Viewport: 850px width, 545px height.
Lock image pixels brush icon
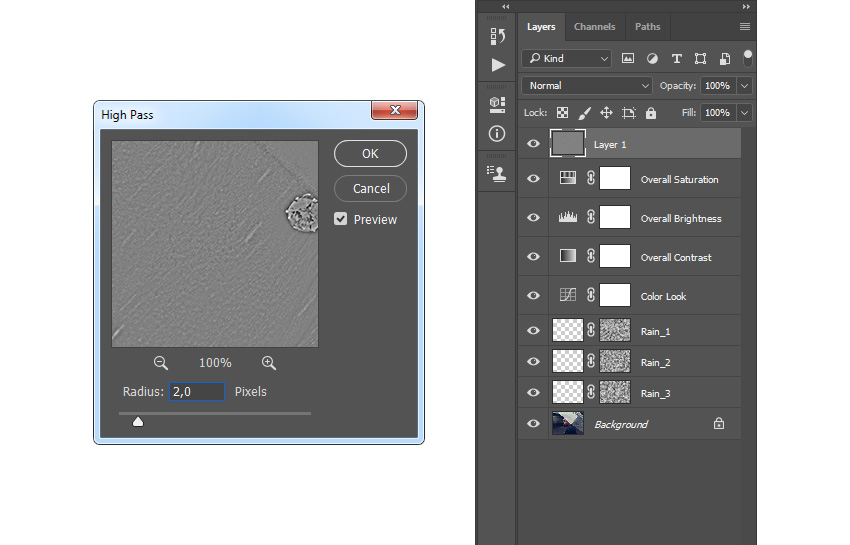click(584, 113)
